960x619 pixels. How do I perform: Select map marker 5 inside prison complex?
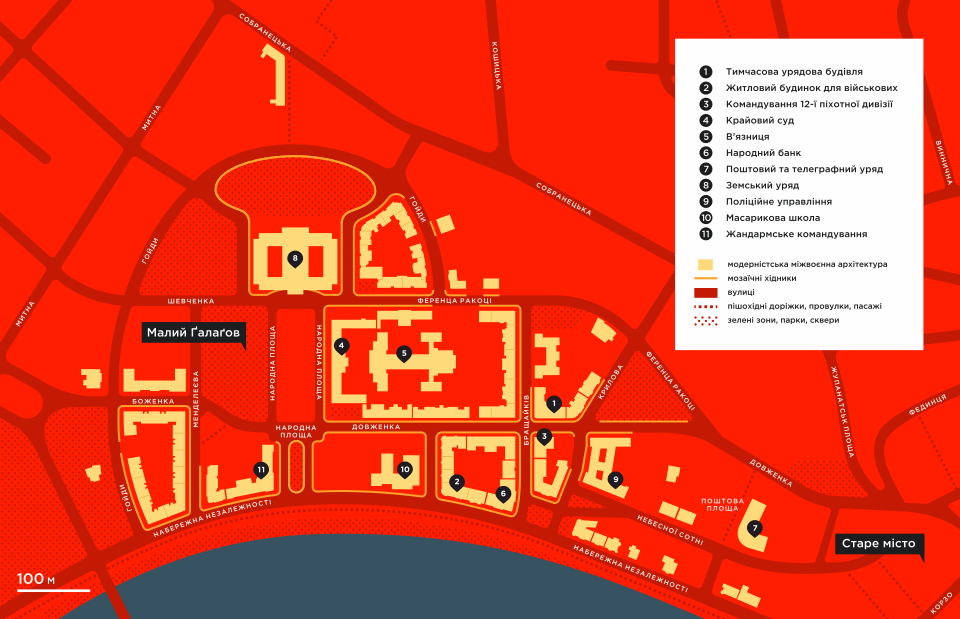tap(404, 352)
